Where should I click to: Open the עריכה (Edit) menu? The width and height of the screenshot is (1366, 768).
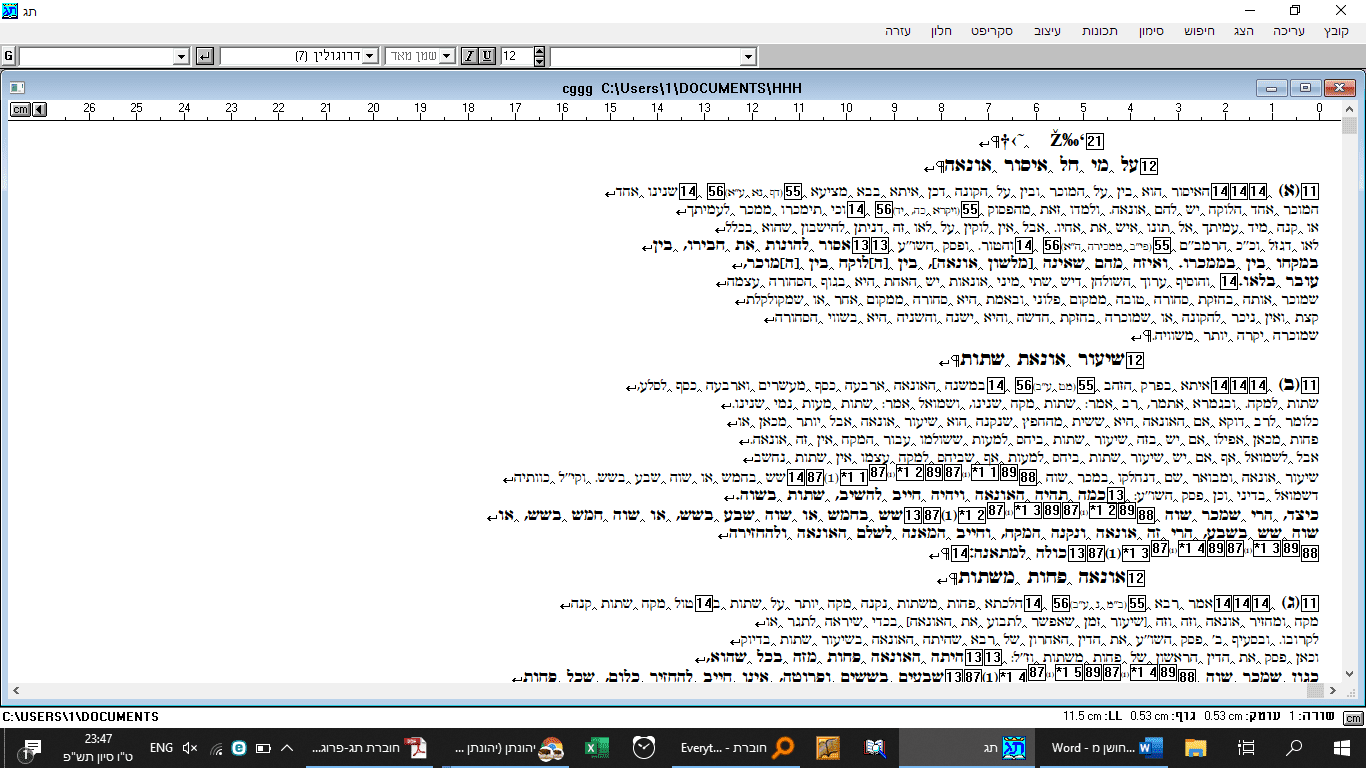[1289, 31]
